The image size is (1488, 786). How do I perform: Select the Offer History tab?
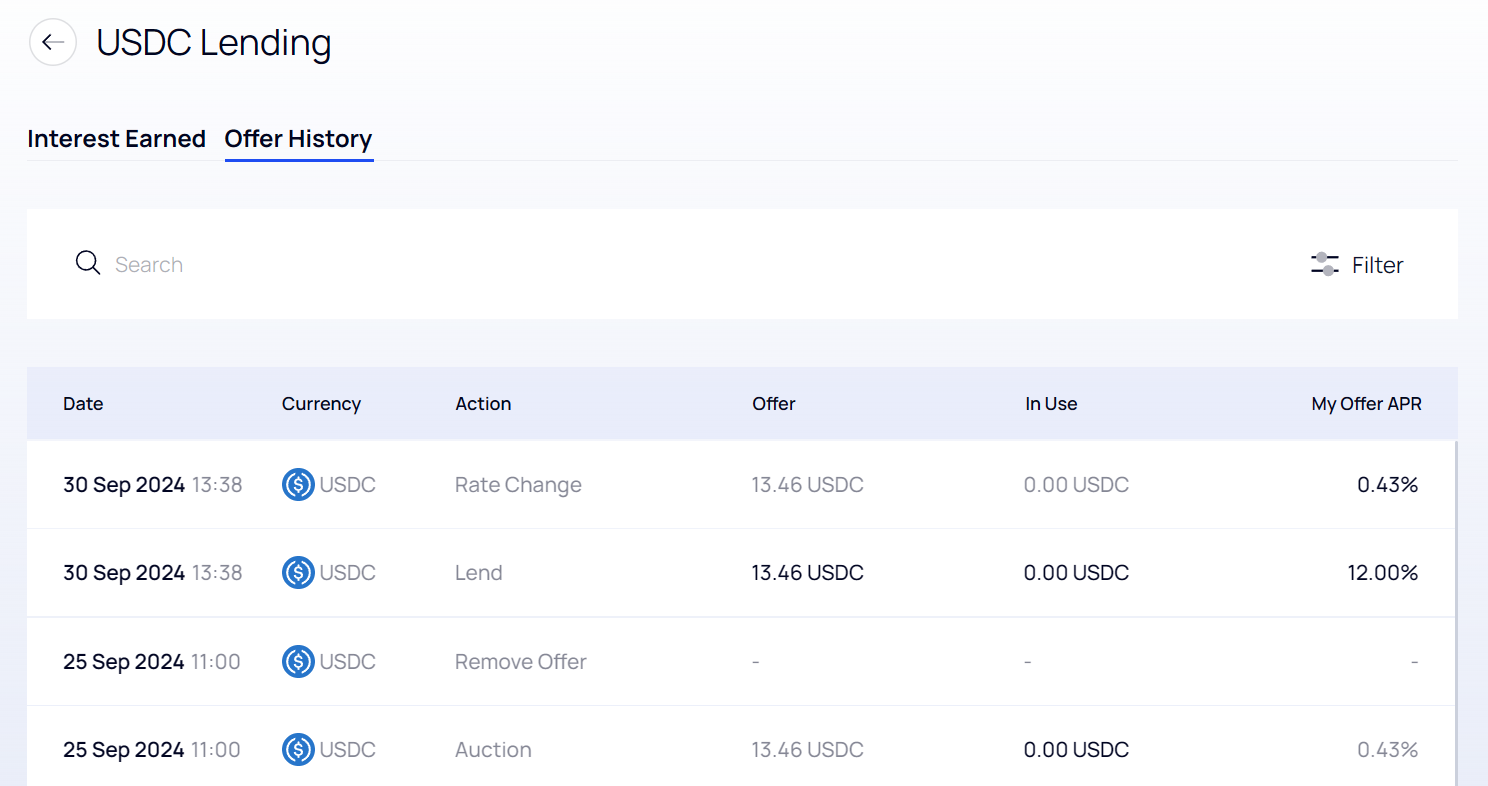coord(298,139)
